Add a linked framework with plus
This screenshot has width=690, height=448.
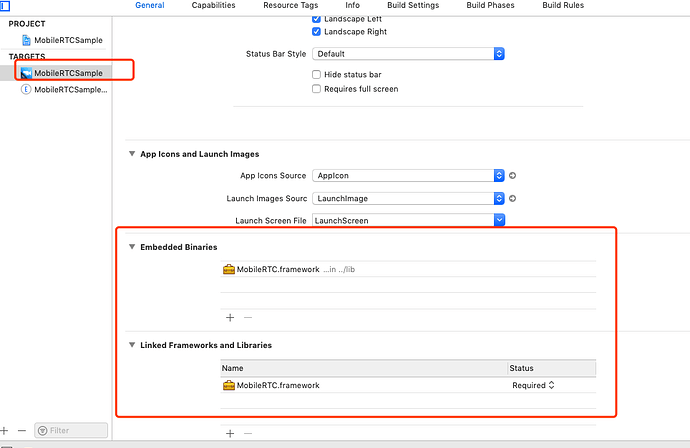[230, 433]
